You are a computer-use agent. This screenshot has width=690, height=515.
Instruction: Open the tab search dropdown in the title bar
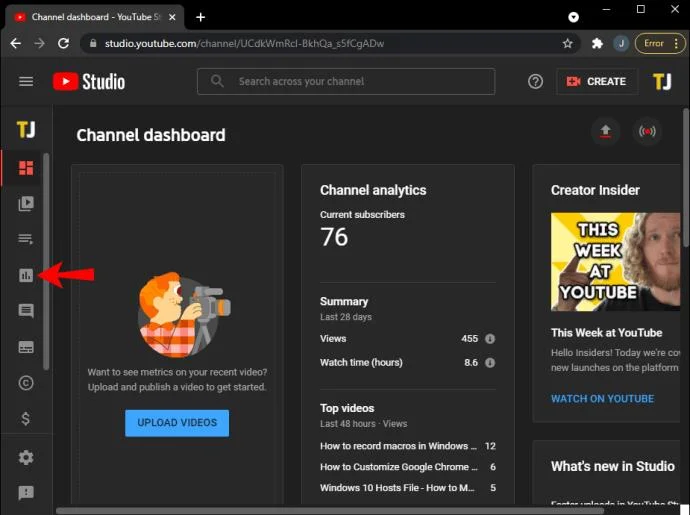click(x=573, y=17)
